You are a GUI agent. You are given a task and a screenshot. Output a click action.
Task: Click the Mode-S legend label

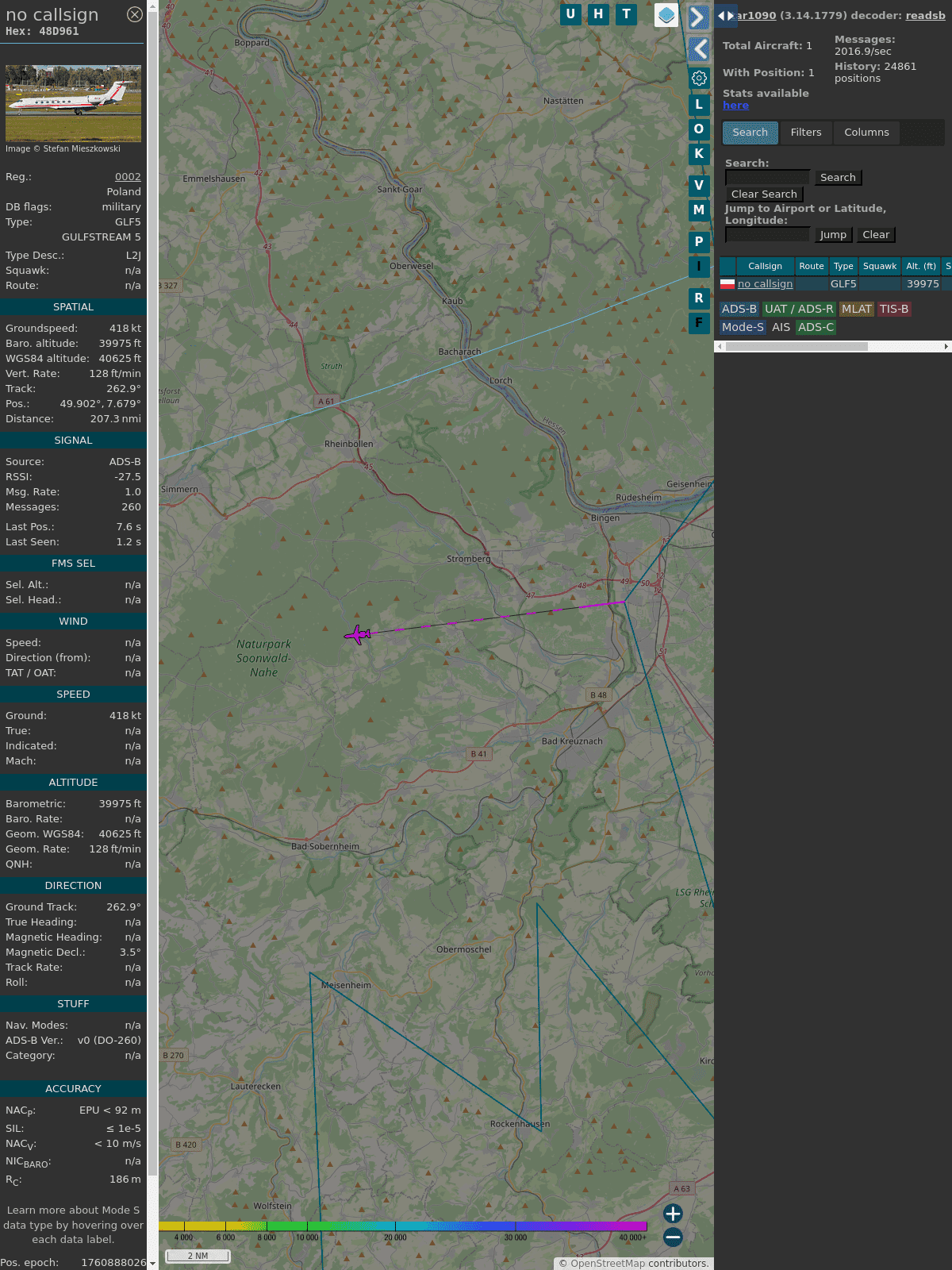[743, 328]
